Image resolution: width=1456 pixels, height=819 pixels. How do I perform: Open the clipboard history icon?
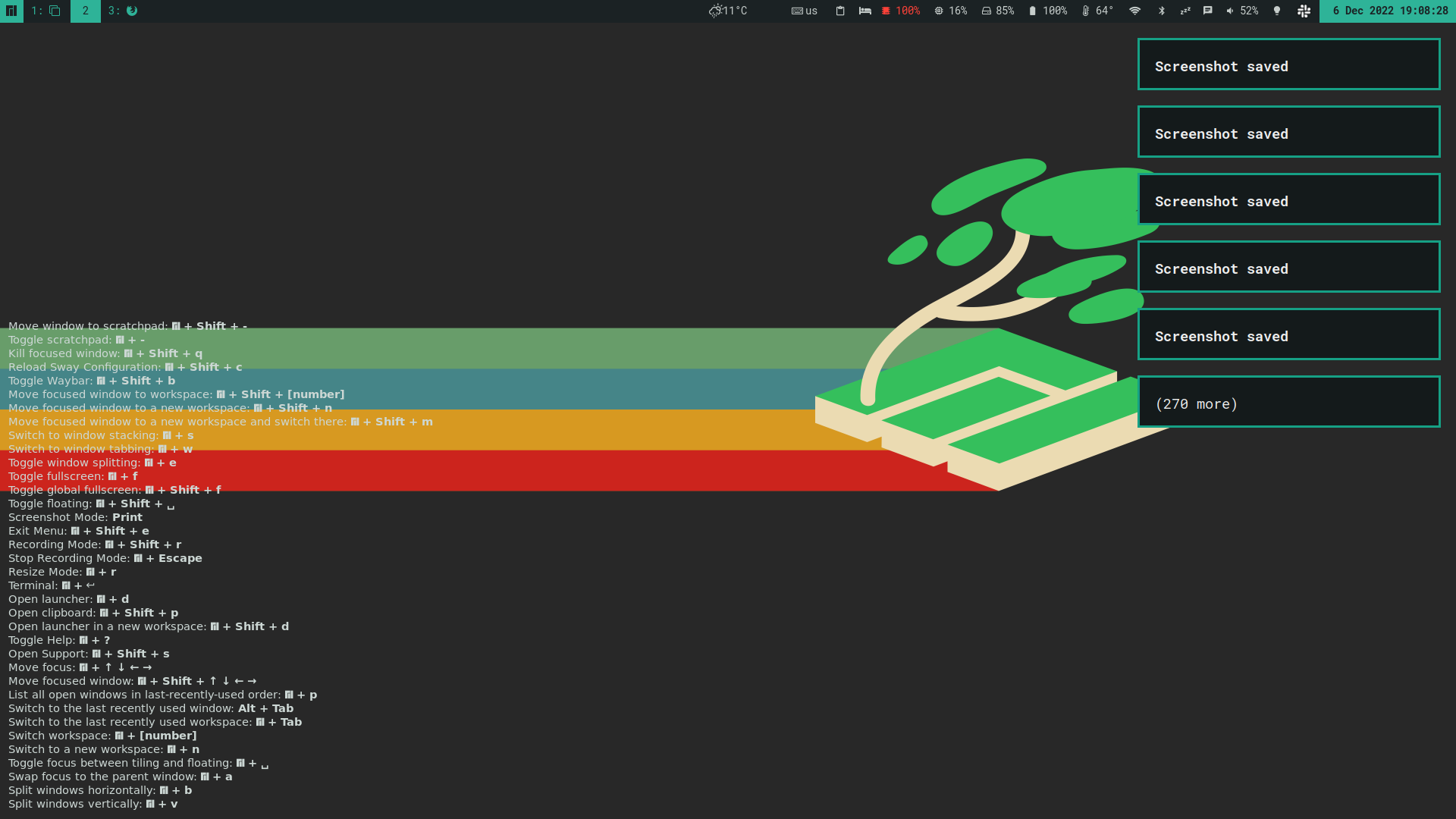840,11
